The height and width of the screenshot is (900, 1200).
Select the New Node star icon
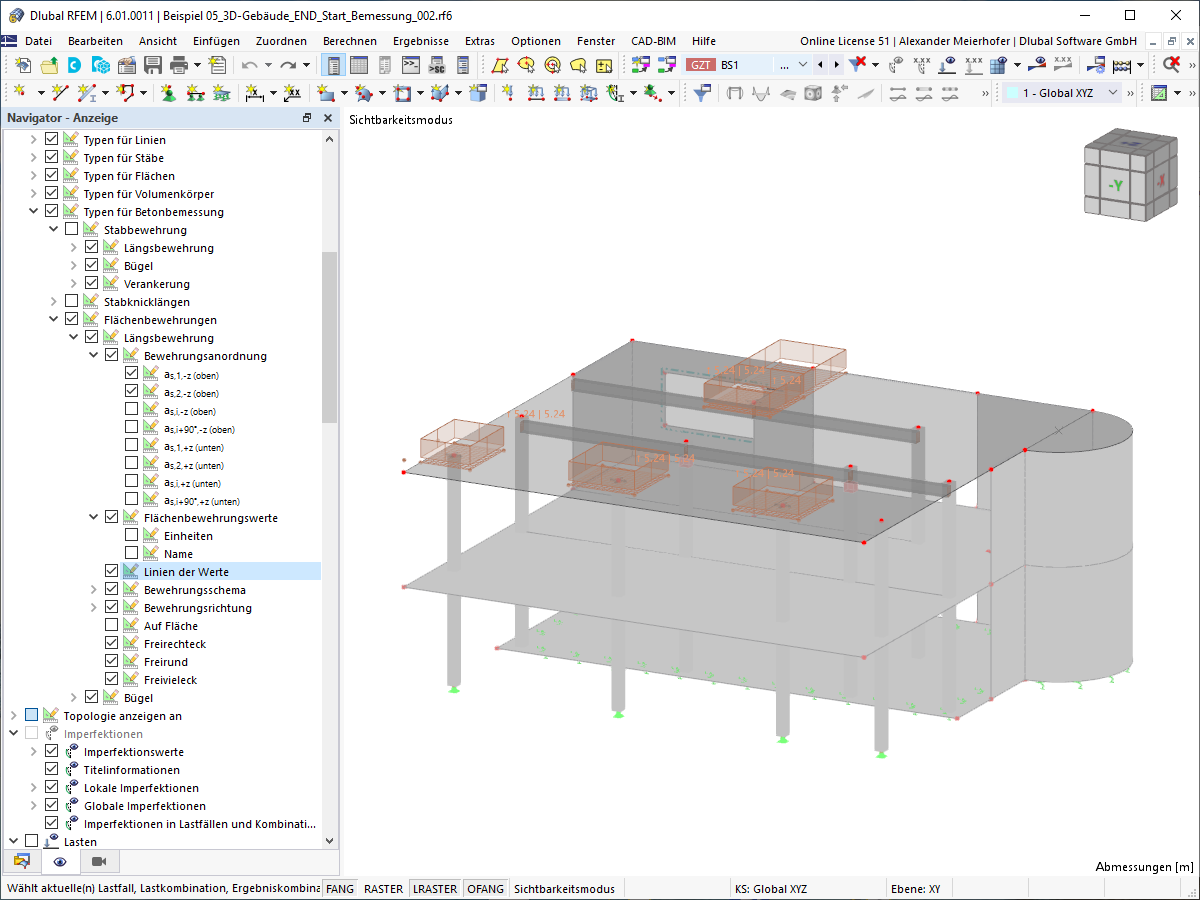[x=21, y=93]
